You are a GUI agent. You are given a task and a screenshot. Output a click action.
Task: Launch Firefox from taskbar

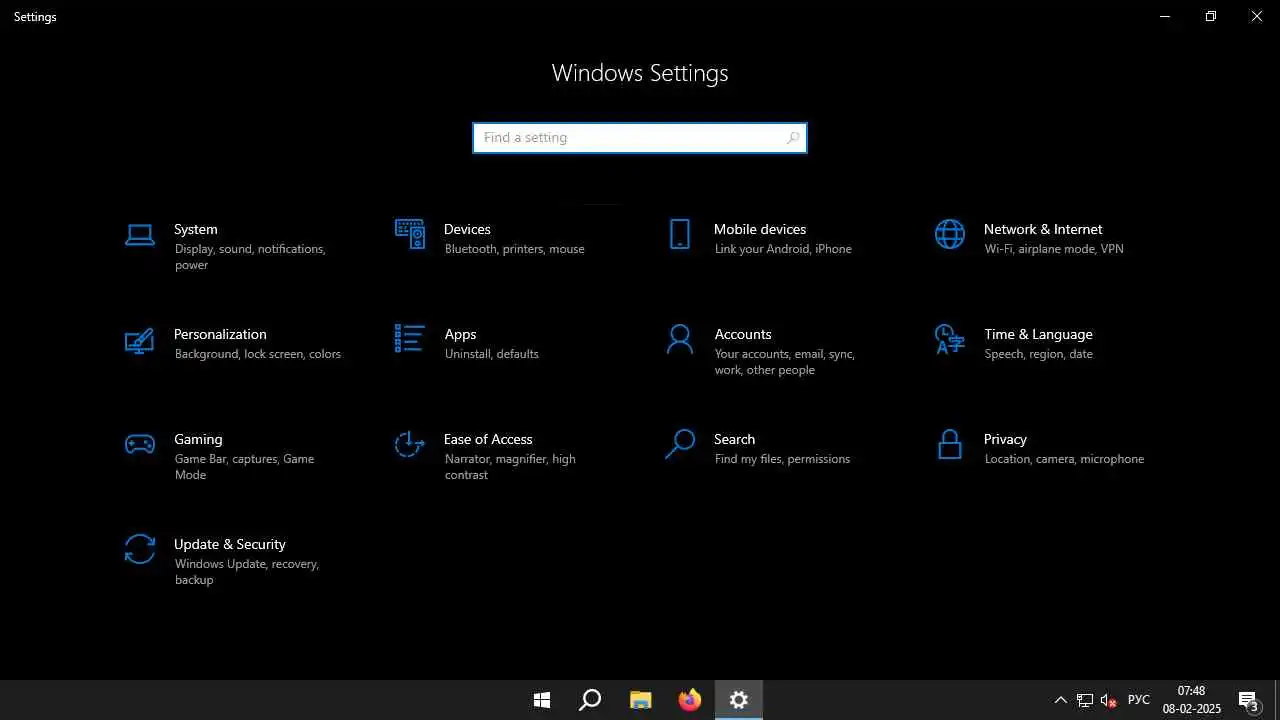(690, 700)
